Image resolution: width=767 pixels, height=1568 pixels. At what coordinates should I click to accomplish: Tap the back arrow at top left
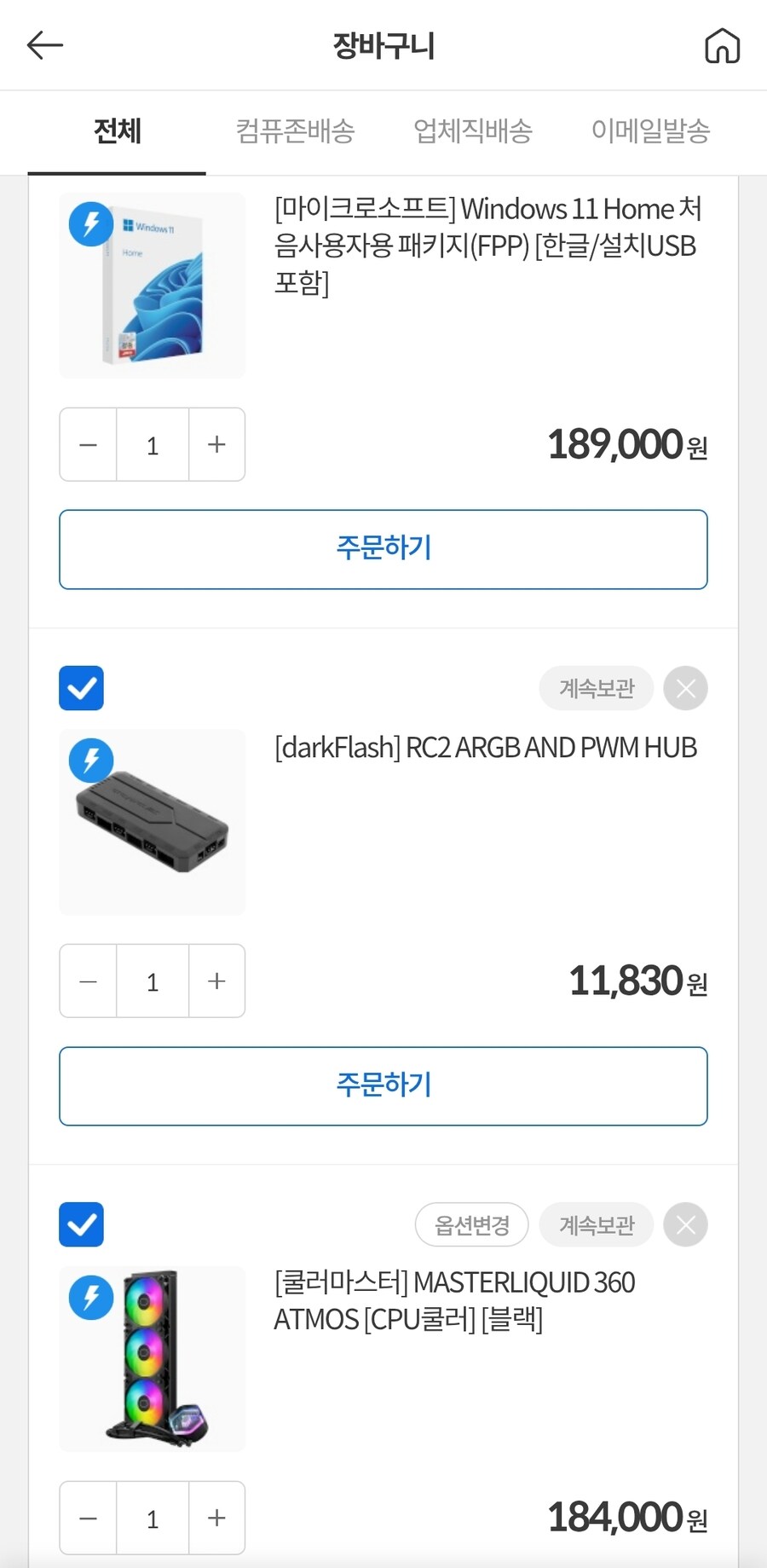(44, 44)
